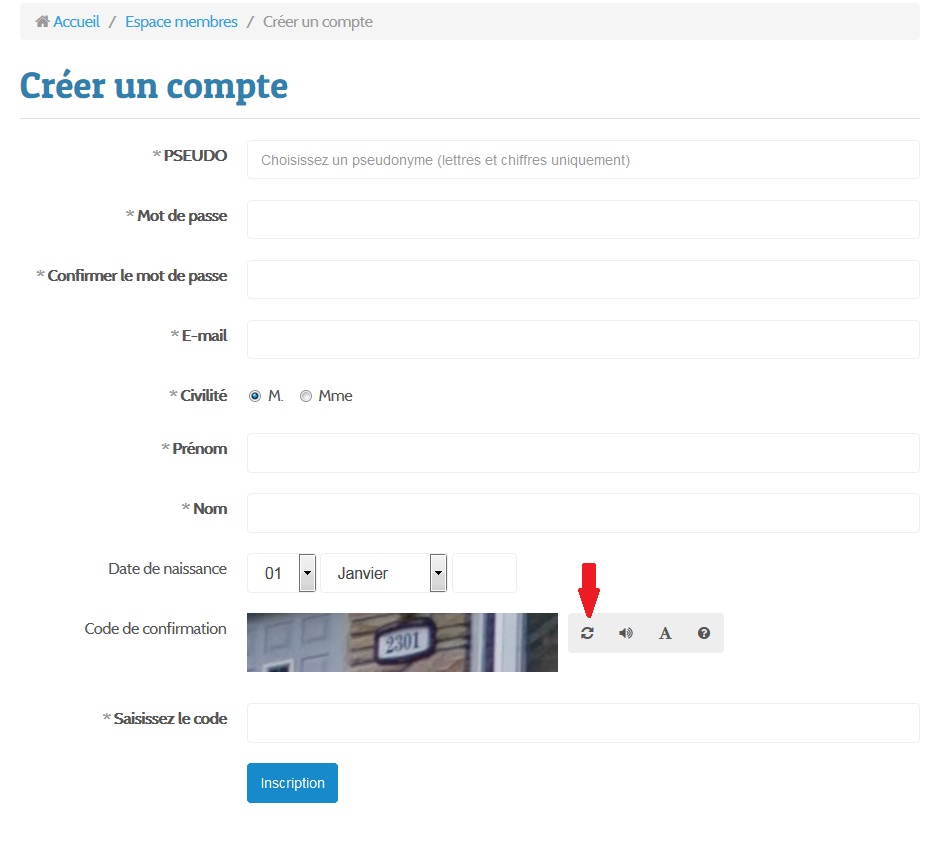Click the Code de confirmation label

(156, 629)
